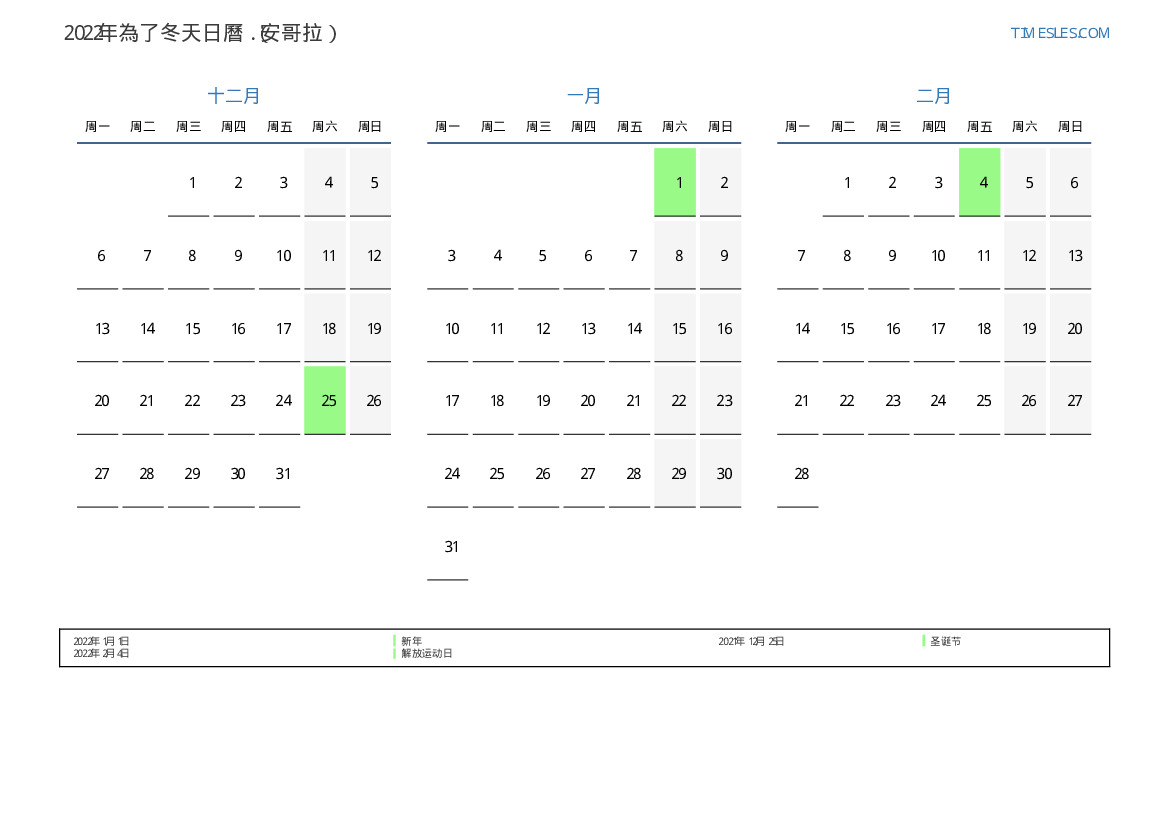Click legend date 2021年 12月 25日
1169x827 pixels.
click(751, 641)
